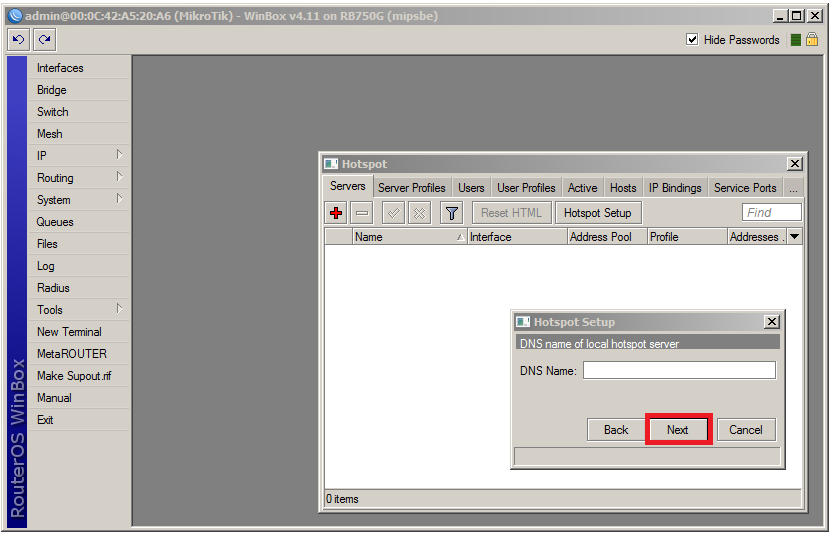Click the undo arrow icon

18,40
